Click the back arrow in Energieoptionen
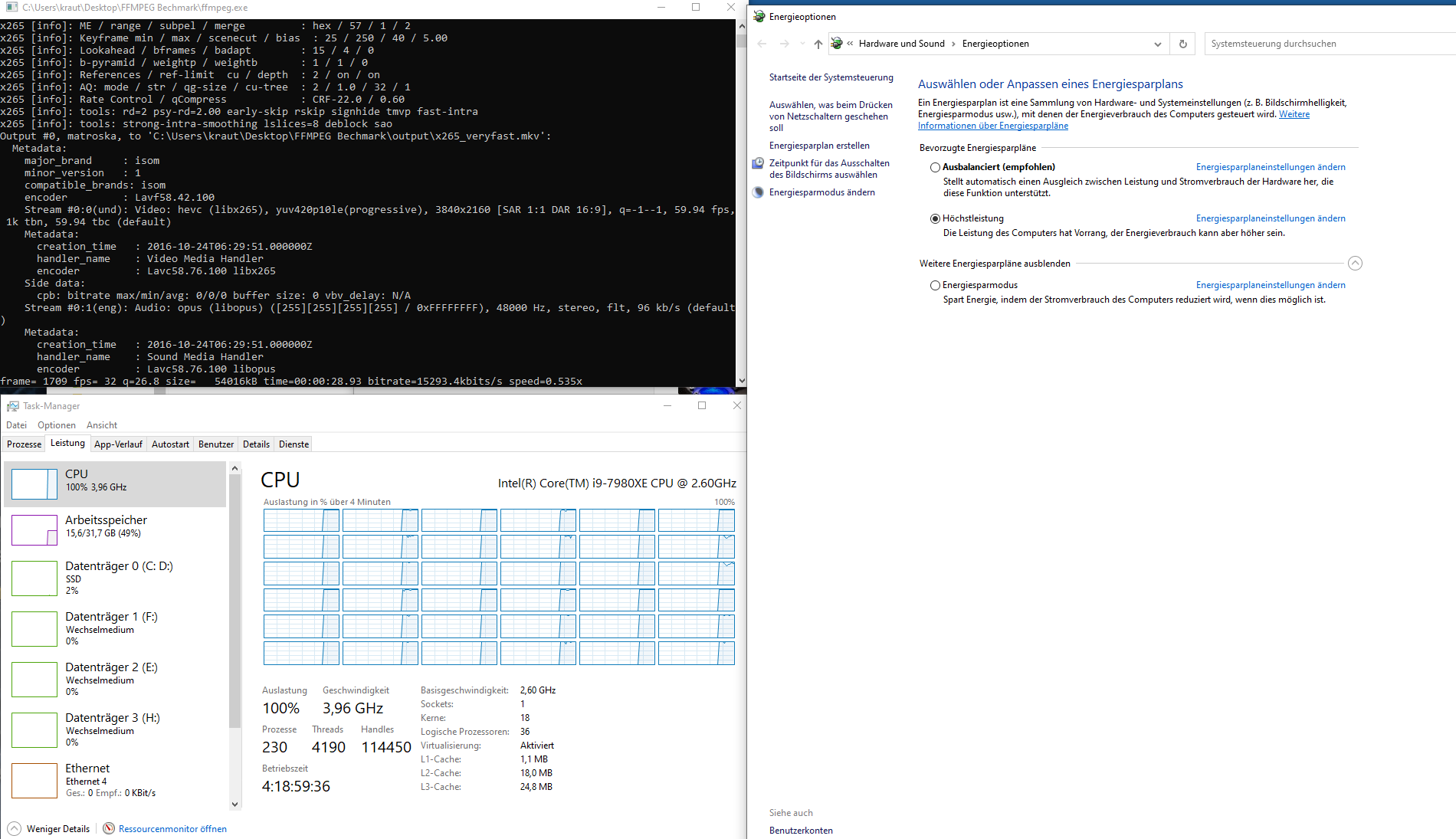1456x839 pixels. (x=762, y=44)
